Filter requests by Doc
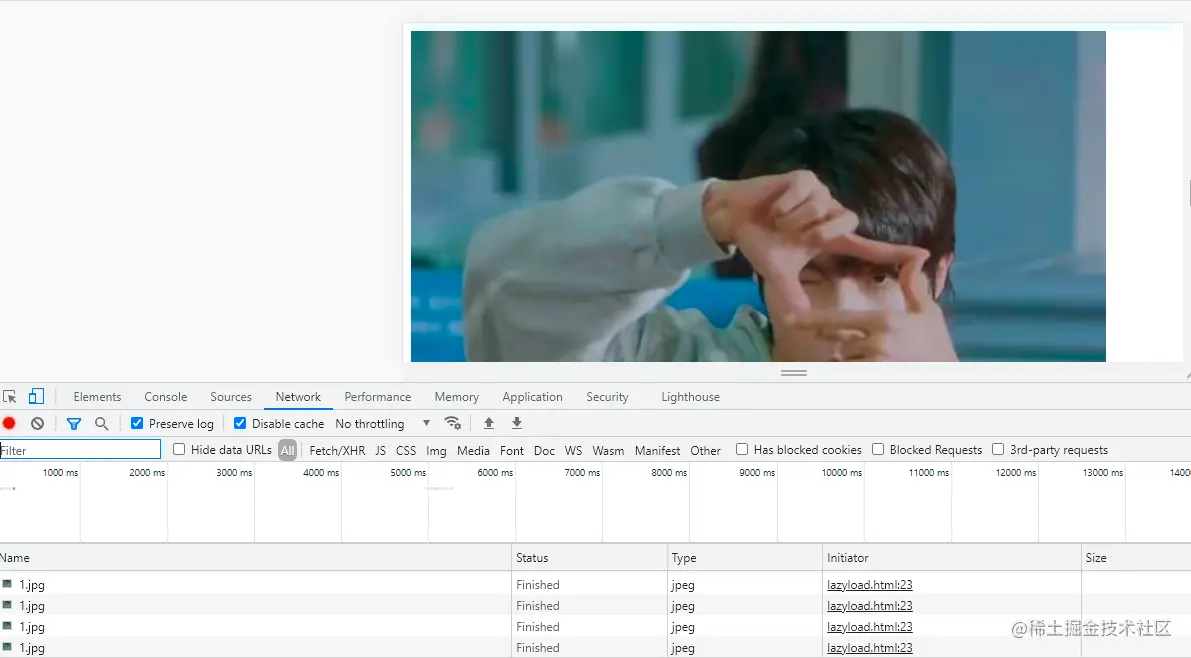1191x658 pixels. [x=545, y=451]
